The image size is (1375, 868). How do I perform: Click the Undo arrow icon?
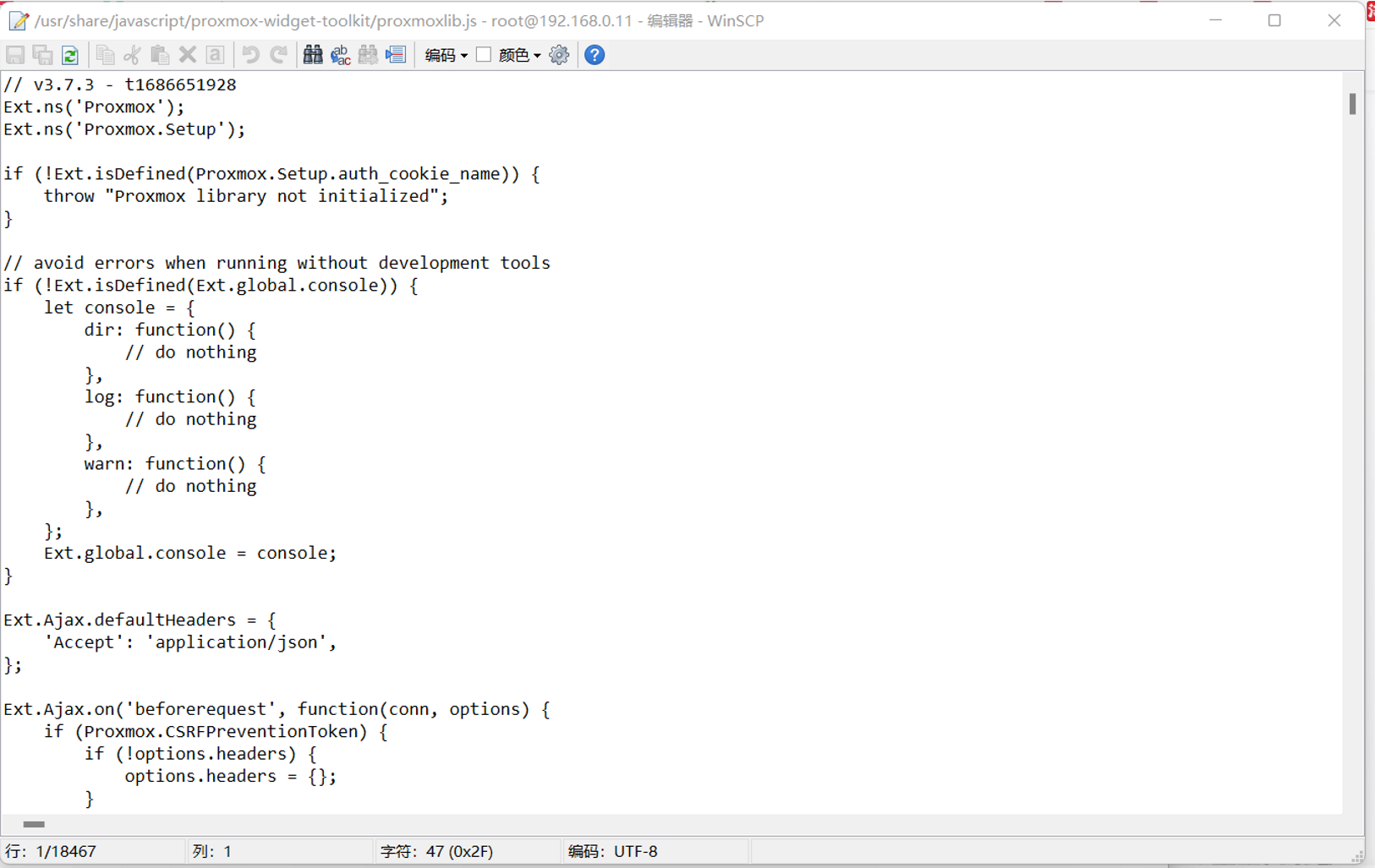pyautogui.click(x=250, y=55)
